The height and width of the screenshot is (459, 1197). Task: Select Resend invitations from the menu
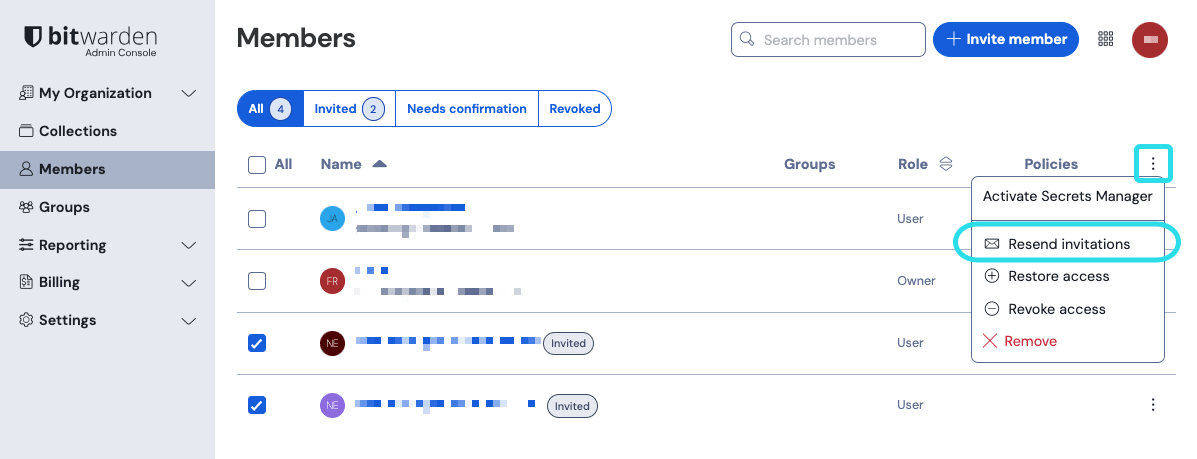[1068, 244]
